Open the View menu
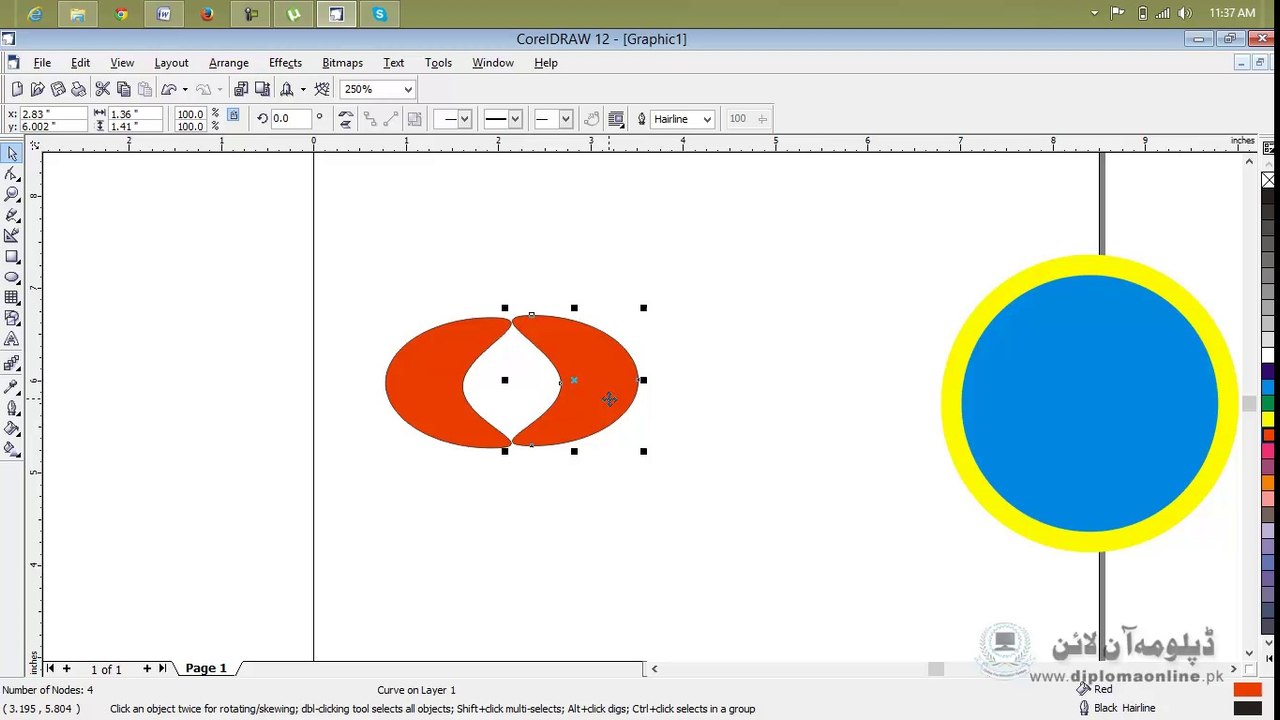Viewport: 1280px width, 720px height. click(122, 63)
